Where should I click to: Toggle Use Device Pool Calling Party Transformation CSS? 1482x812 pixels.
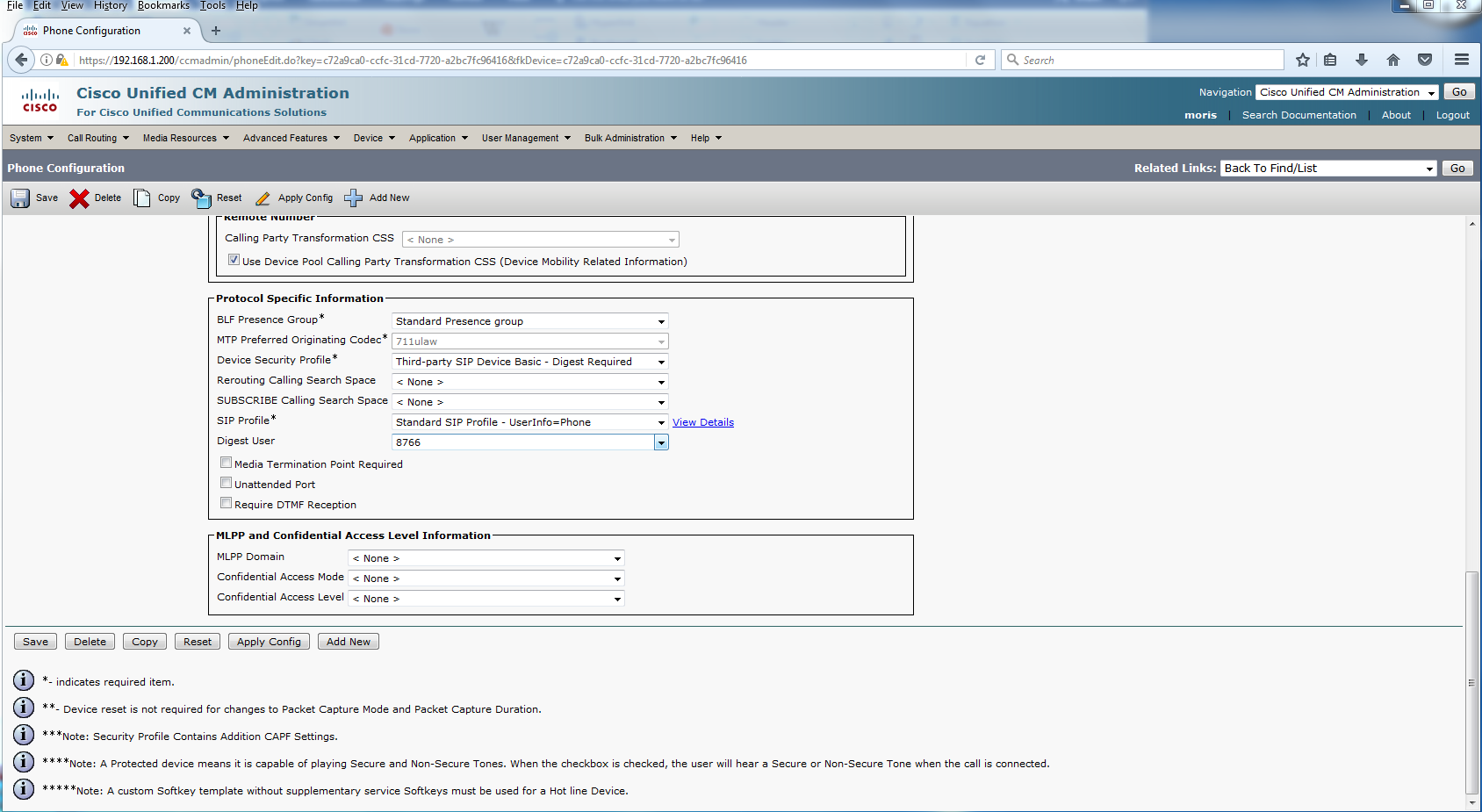(x=234, y=260)
